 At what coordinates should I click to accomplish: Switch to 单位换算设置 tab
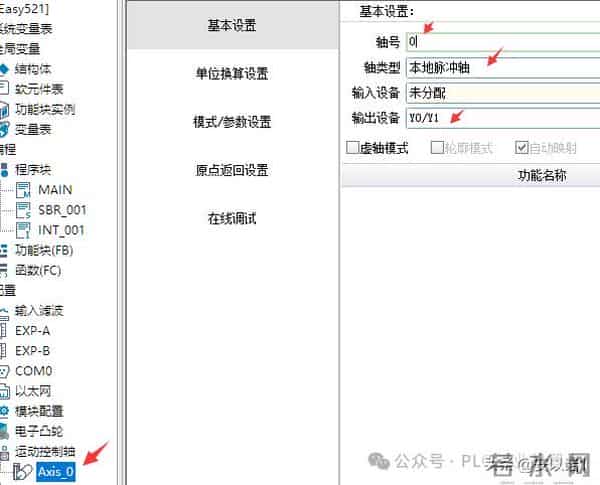(232, 73)
